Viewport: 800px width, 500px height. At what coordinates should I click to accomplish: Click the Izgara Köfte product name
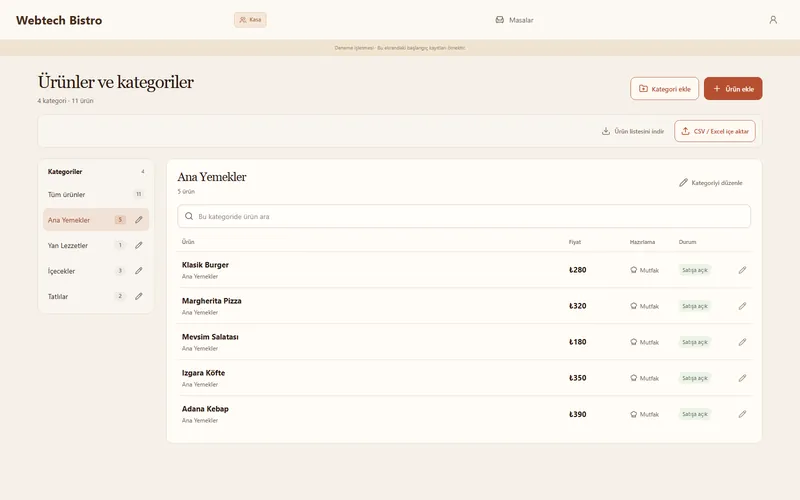pyautogui.click(x=204, y=373)
